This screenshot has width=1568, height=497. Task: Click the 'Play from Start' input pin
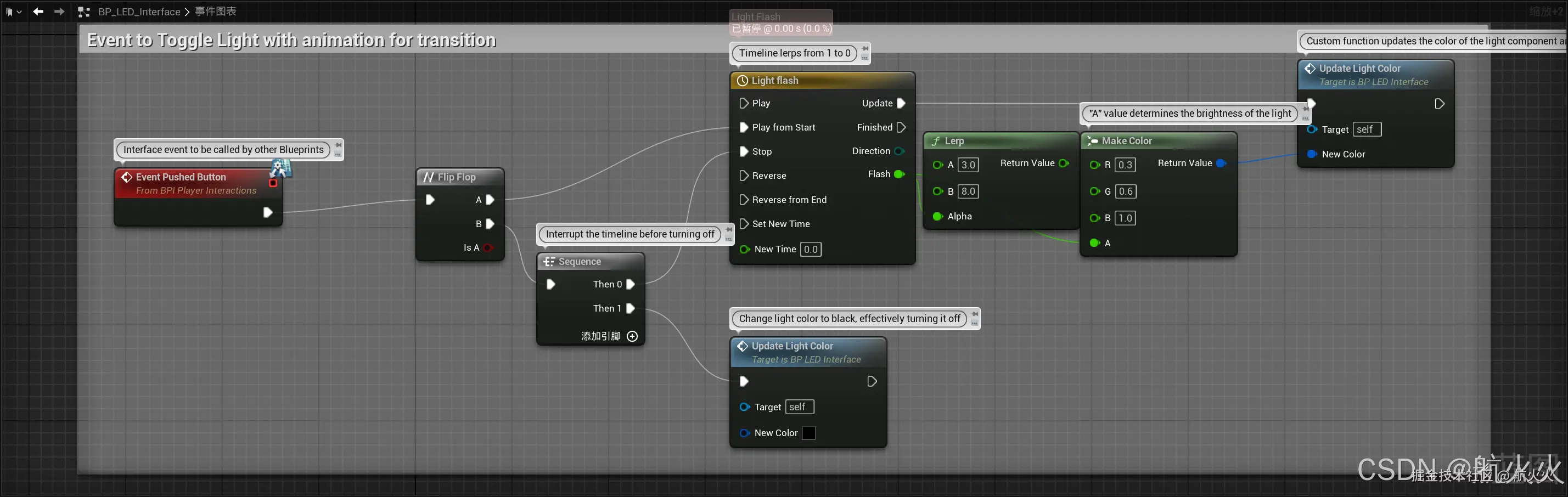pyautogui.click(x=743, y=127)
